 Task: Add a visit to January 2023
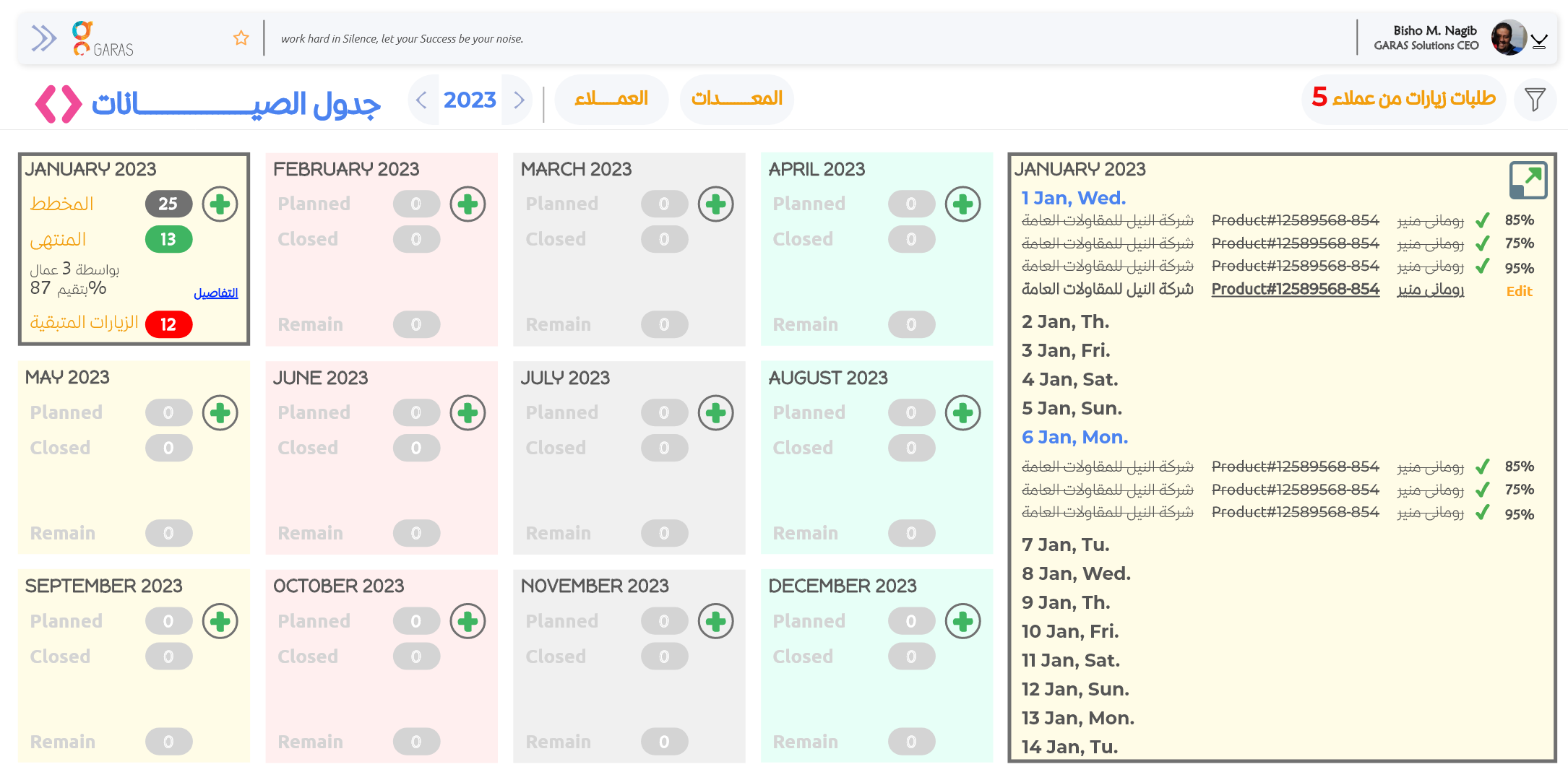coord(220,204)
